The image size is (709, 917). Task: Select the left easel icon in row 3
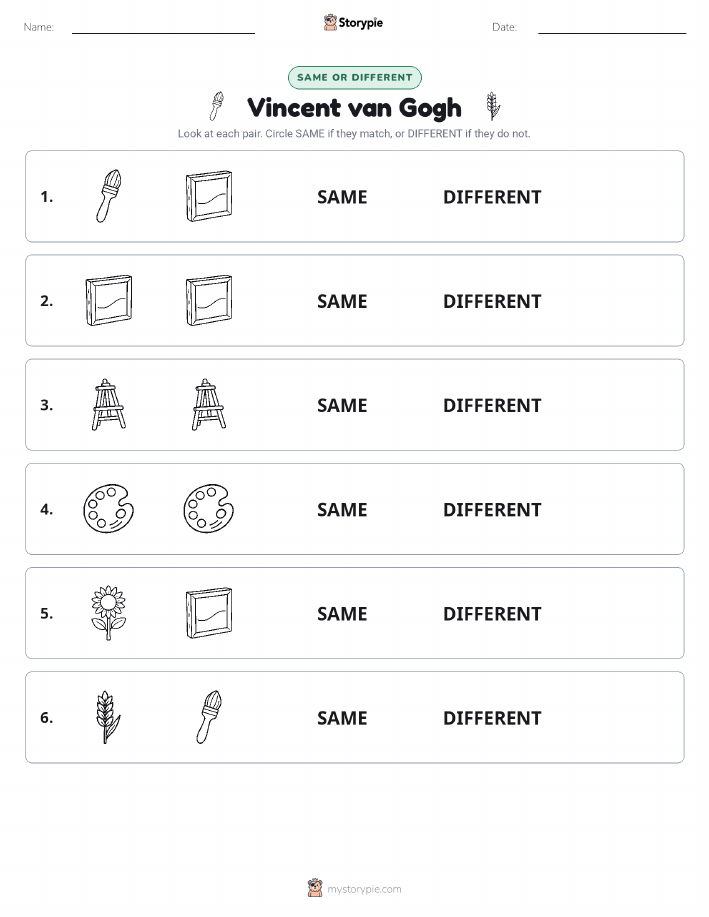pyautogui.click(x=109, y=405)
